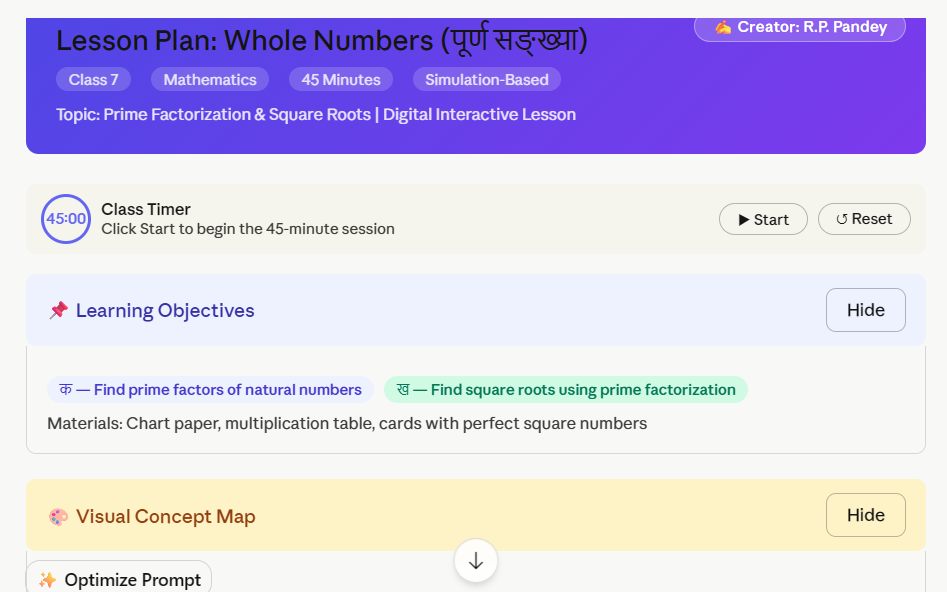This screenshot has height=592, width=947.
Task: Hide the Visual Concept Map section
Action: (865, 515)
